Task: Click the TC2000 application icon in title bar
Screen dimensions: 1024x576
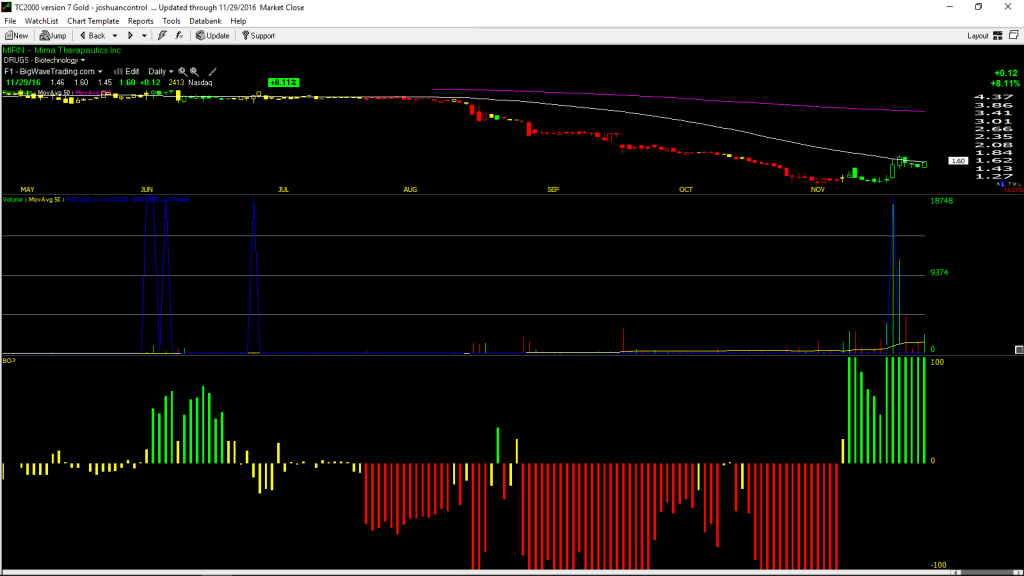Action: click(7, 7)
